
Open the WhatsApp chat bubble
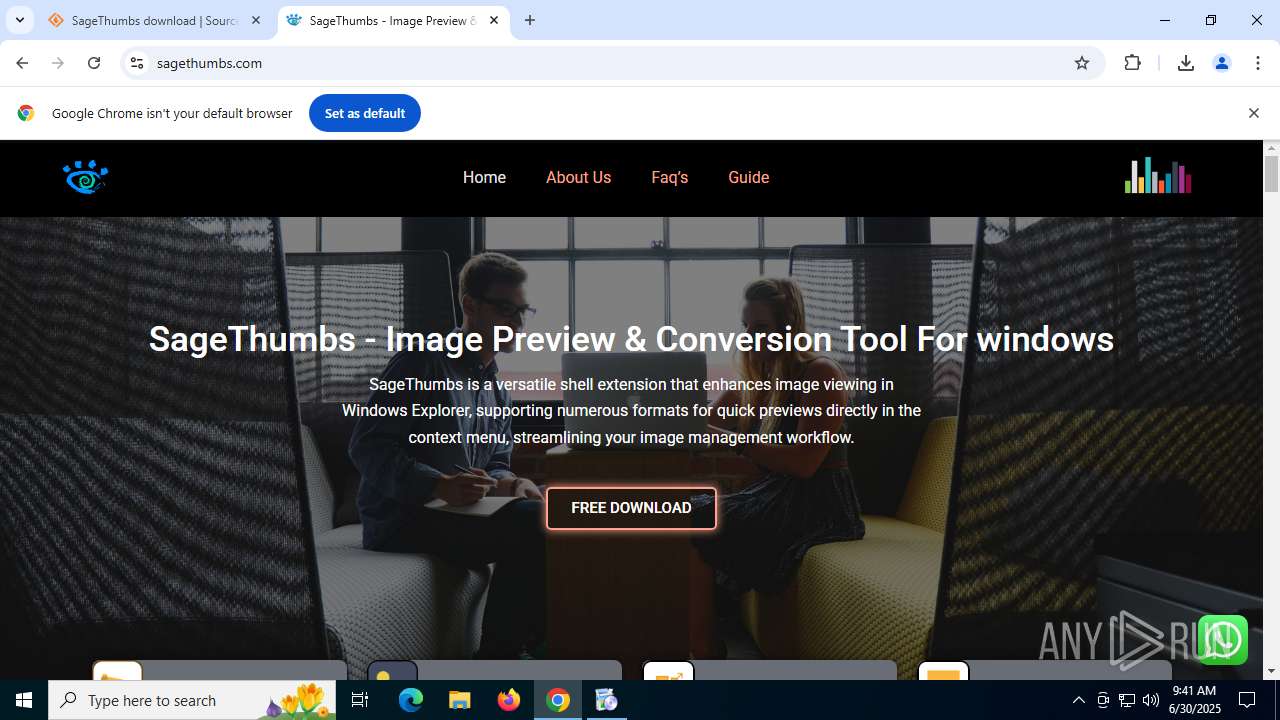[1222, 640]
